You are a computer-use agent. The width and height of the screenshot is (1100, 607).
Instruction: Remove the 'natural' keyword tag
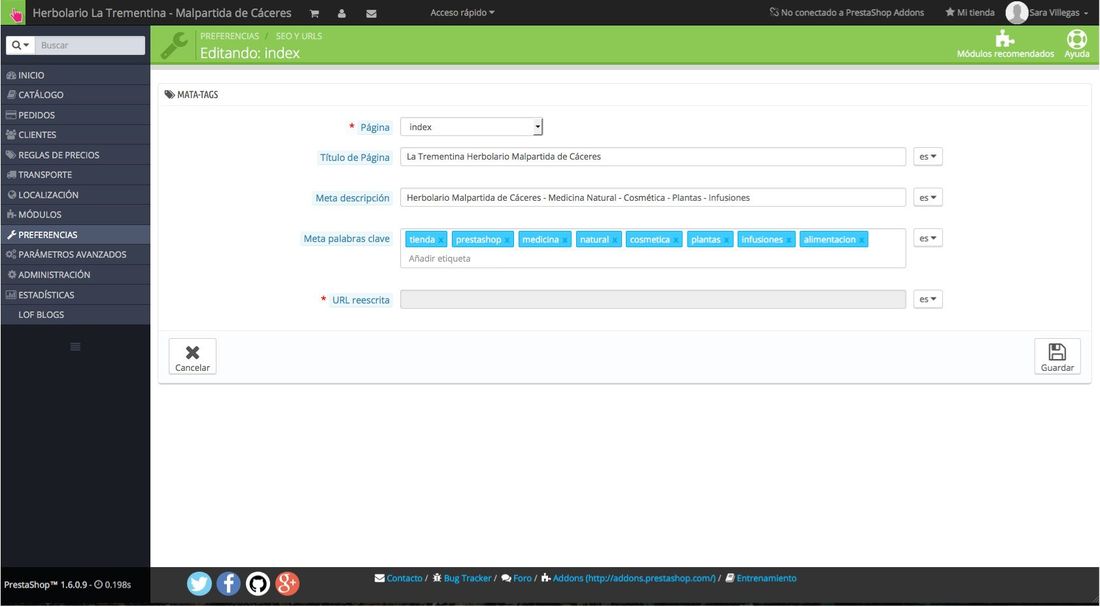[615, 240]
